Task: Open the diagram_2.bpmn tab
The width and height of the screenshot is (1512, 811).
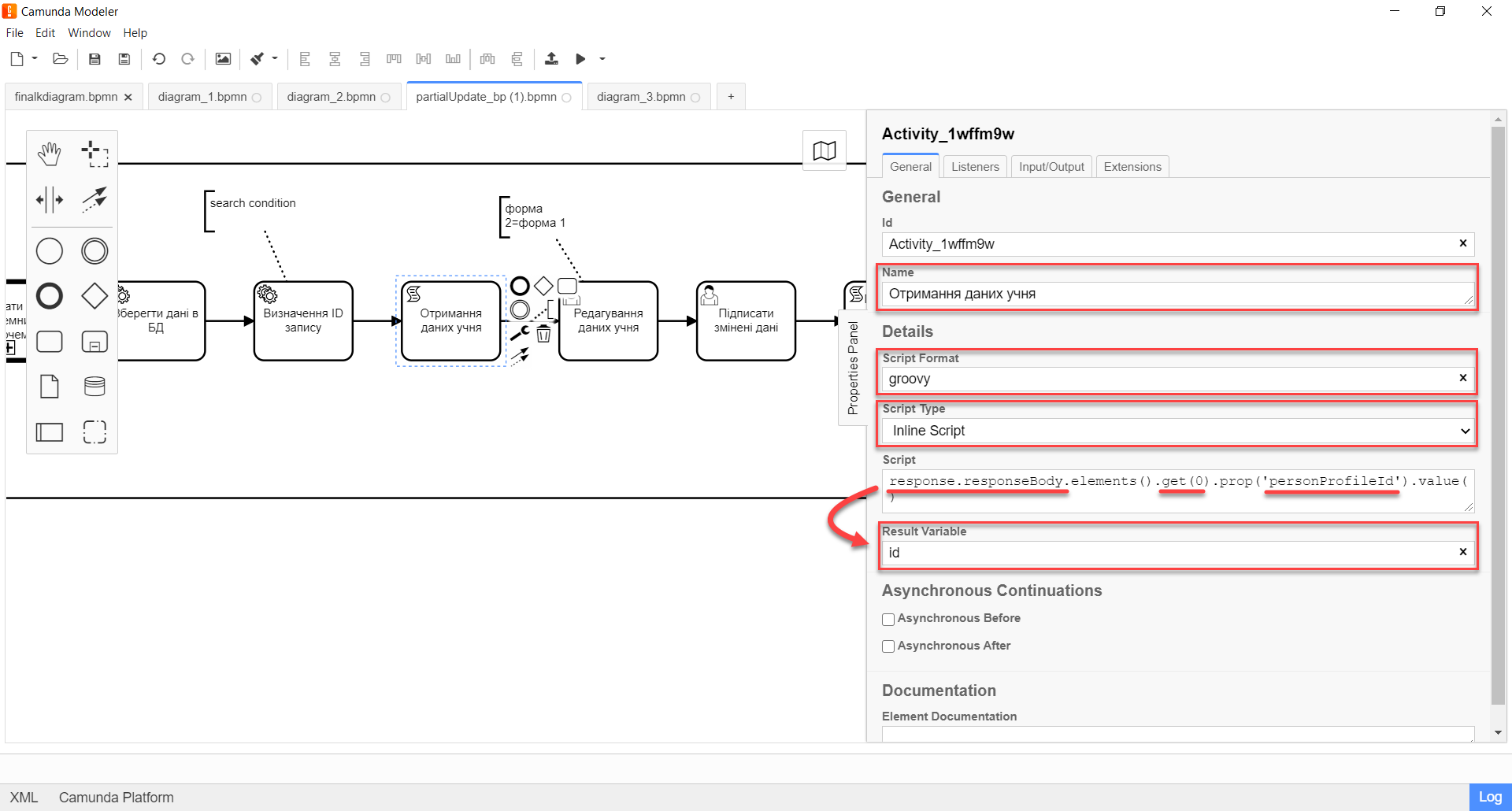Action: tap(332, 97)
